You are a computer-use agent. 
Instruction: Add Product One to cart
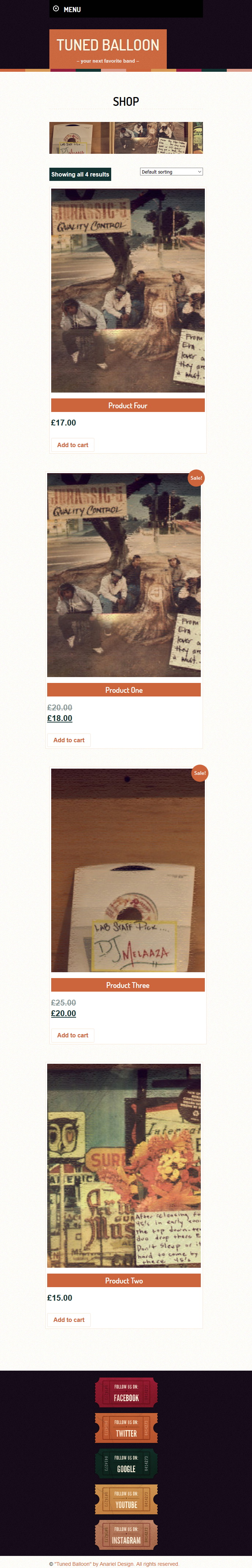[x=69, y=740]
